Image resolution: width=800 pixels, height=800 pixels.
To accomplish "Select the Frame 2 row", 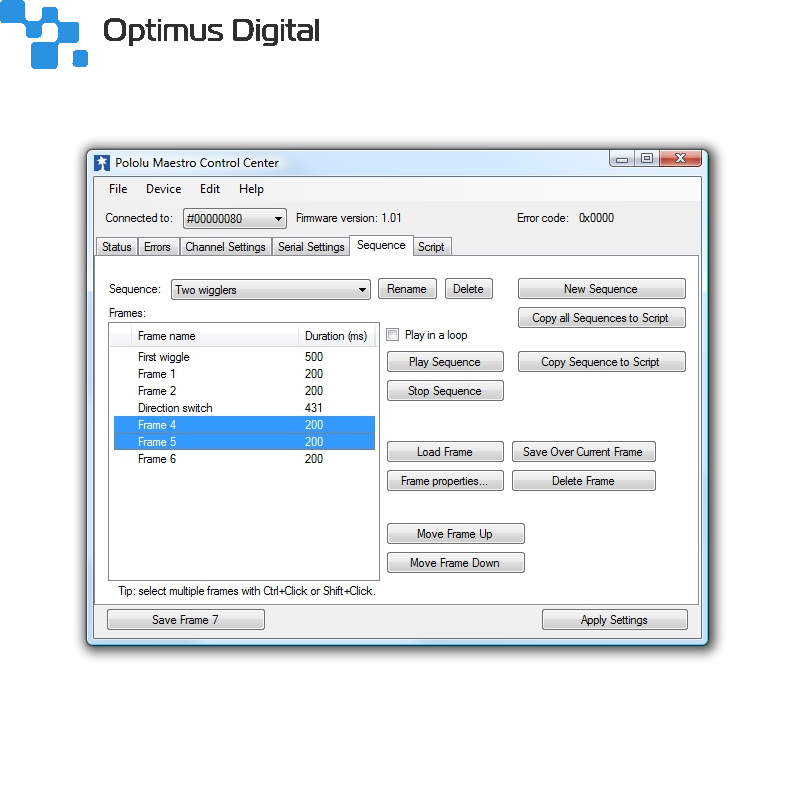I will 244,391.
